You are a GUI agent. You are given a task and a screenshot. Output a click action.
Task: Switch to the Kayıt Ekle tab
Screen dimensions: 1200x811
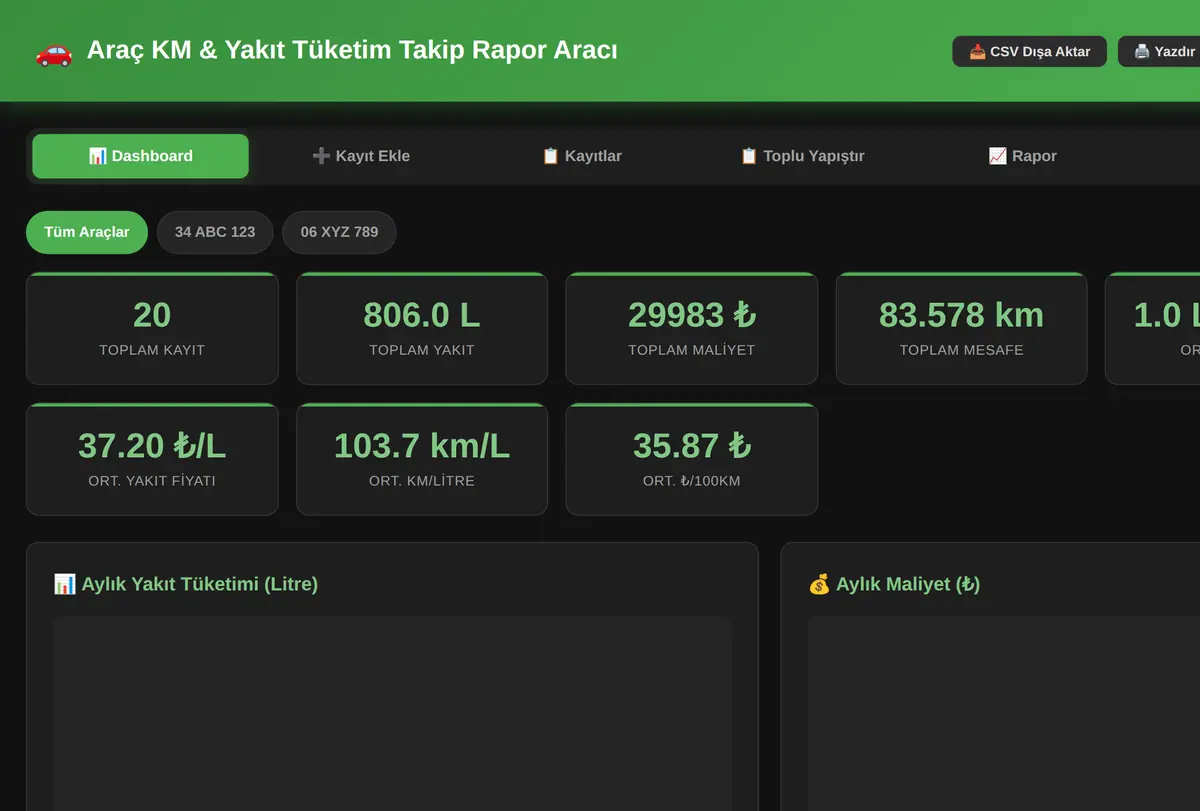click(361, 156)
